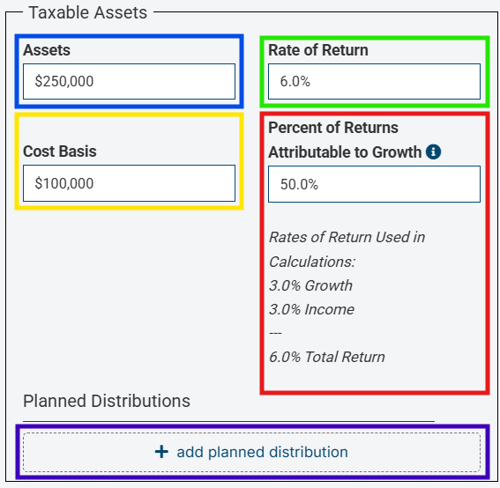
Task: Click the Cost Basis label
Action: tap(60, 151)
